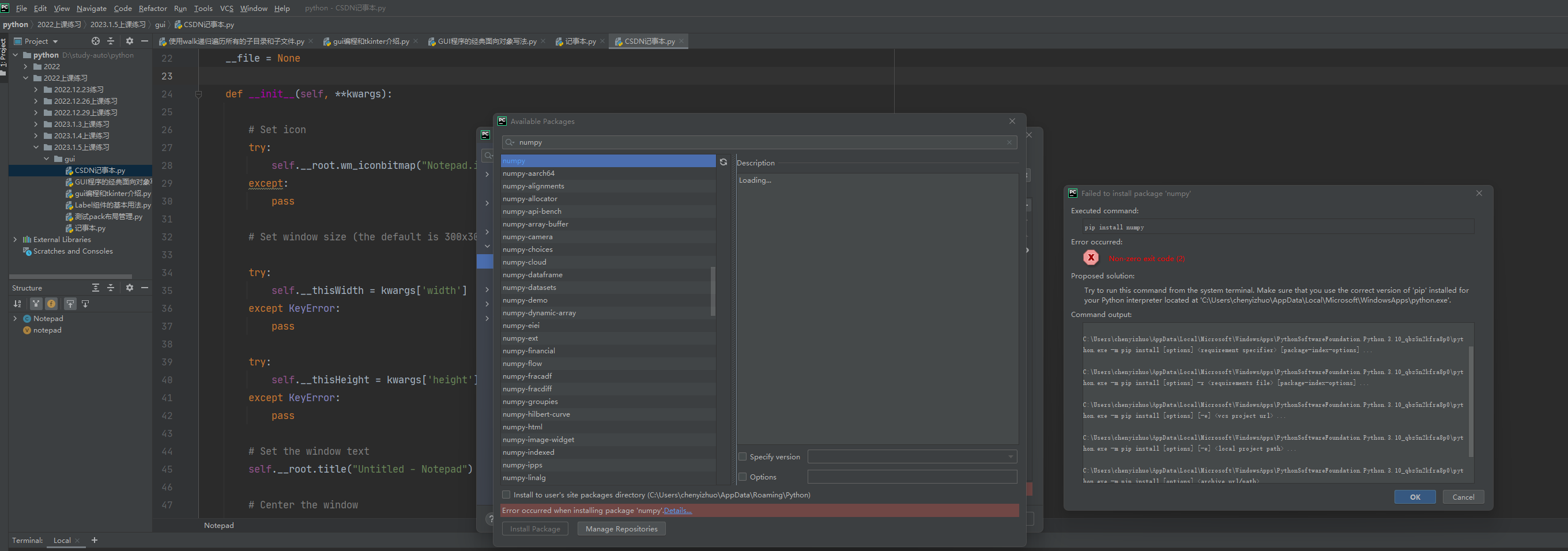The width and height of the screenshot is (1568, 551).
Task: Toggle show inherited in Structure
Action: (x=36, y=303)
